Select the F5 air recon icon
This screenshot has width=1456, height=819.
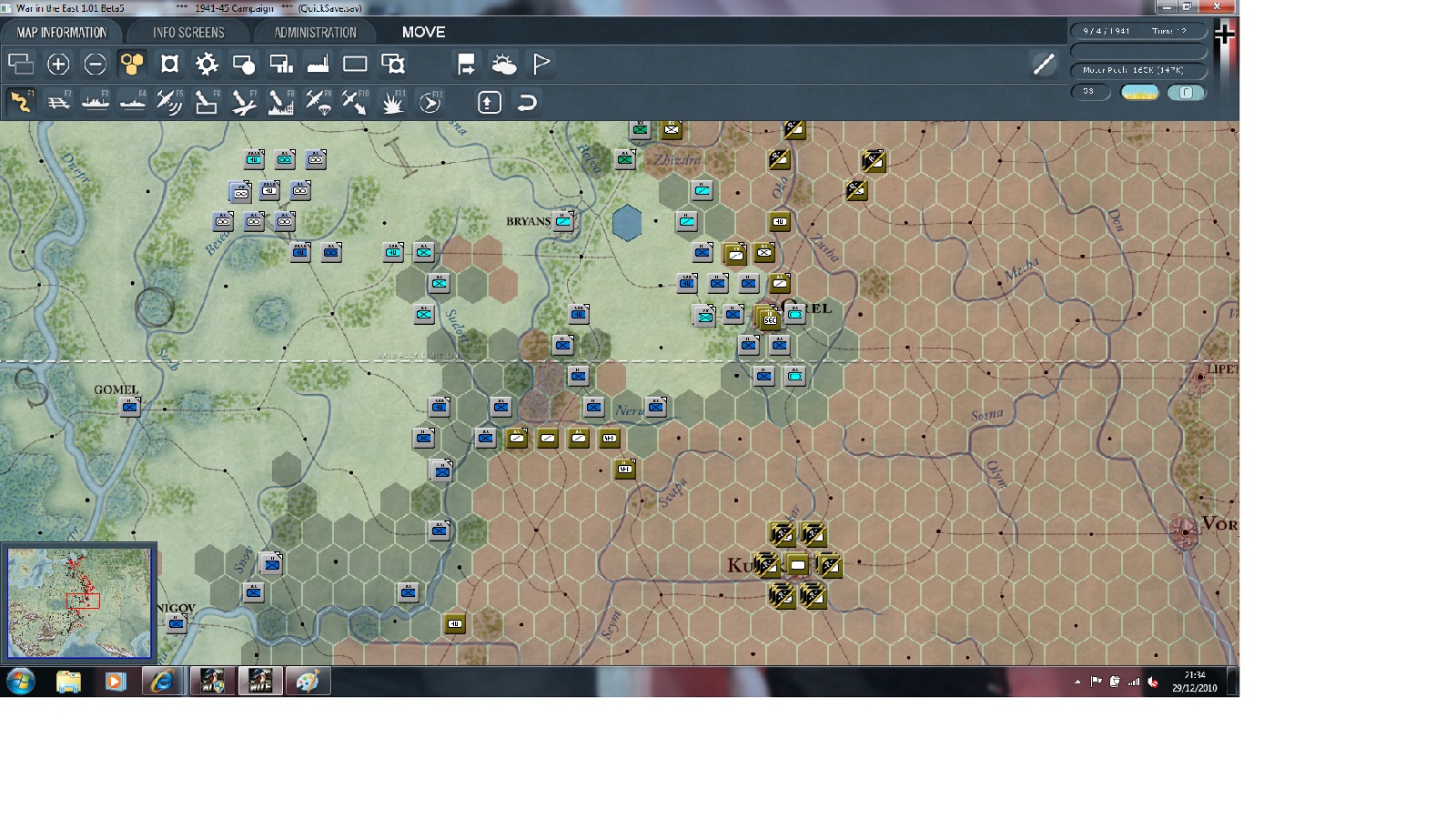pos(169,102)
